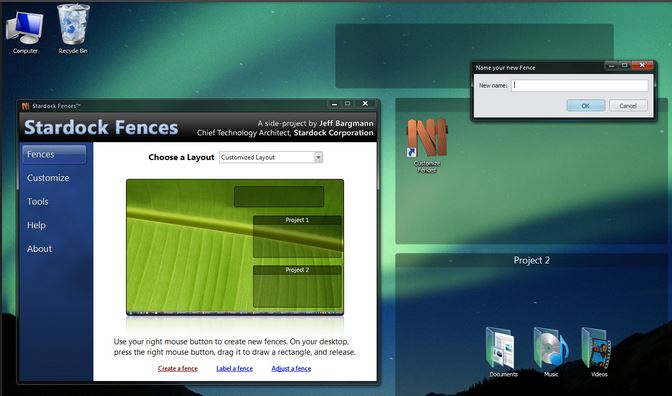
Task: Open the Videos folder icon
Action: (x=599, y=352)
